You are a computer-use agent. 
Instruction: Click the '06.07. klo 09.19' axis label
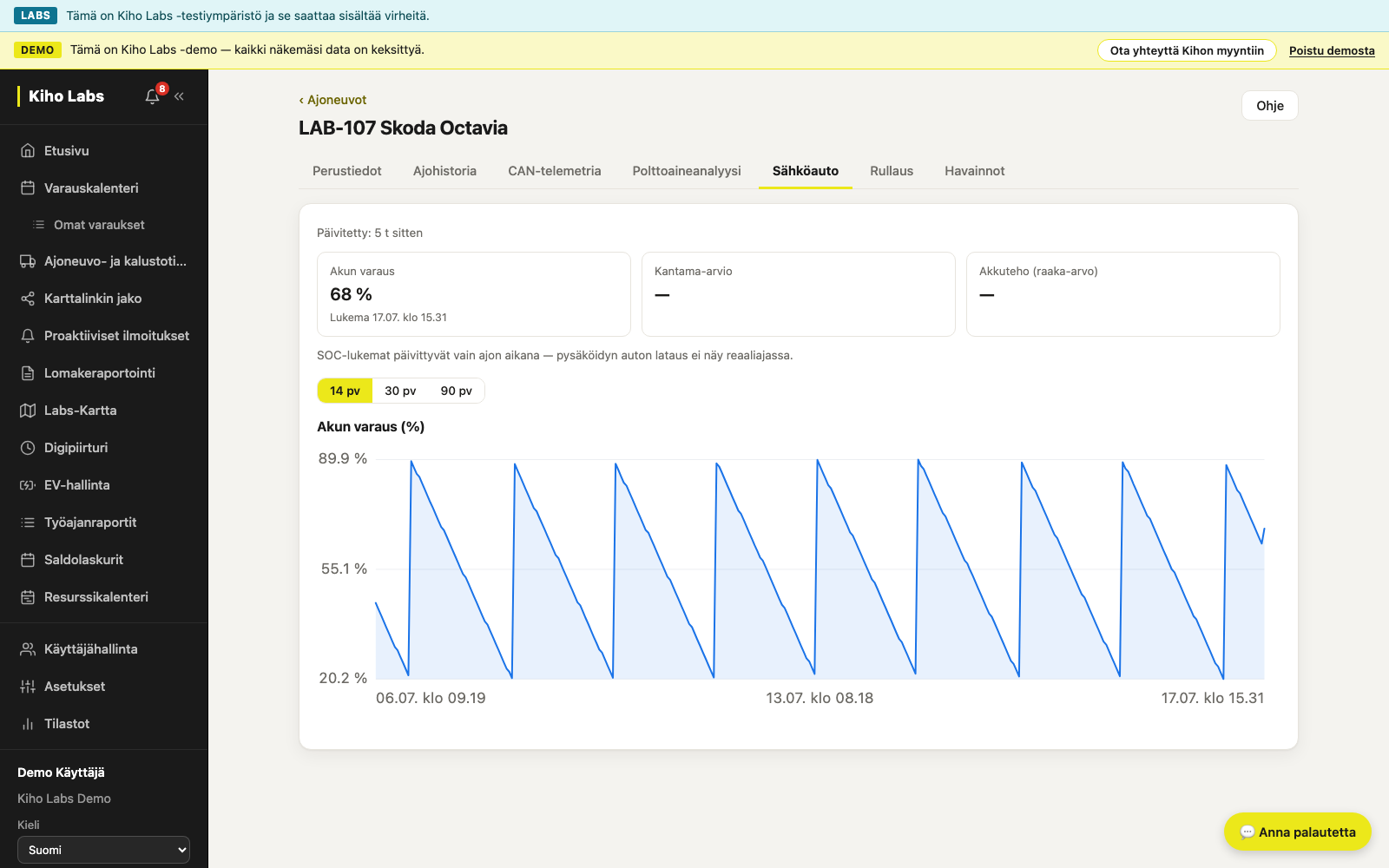pos(431,698)
